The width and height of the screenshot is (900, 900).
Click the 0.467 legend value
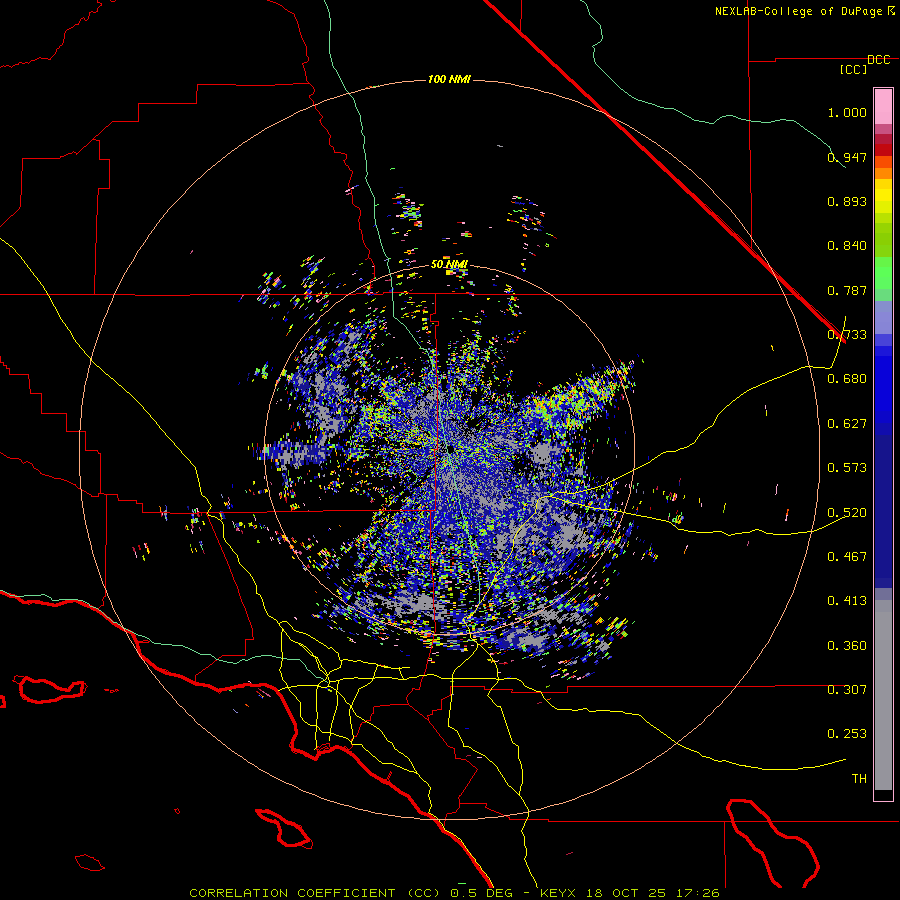[847, 557]
